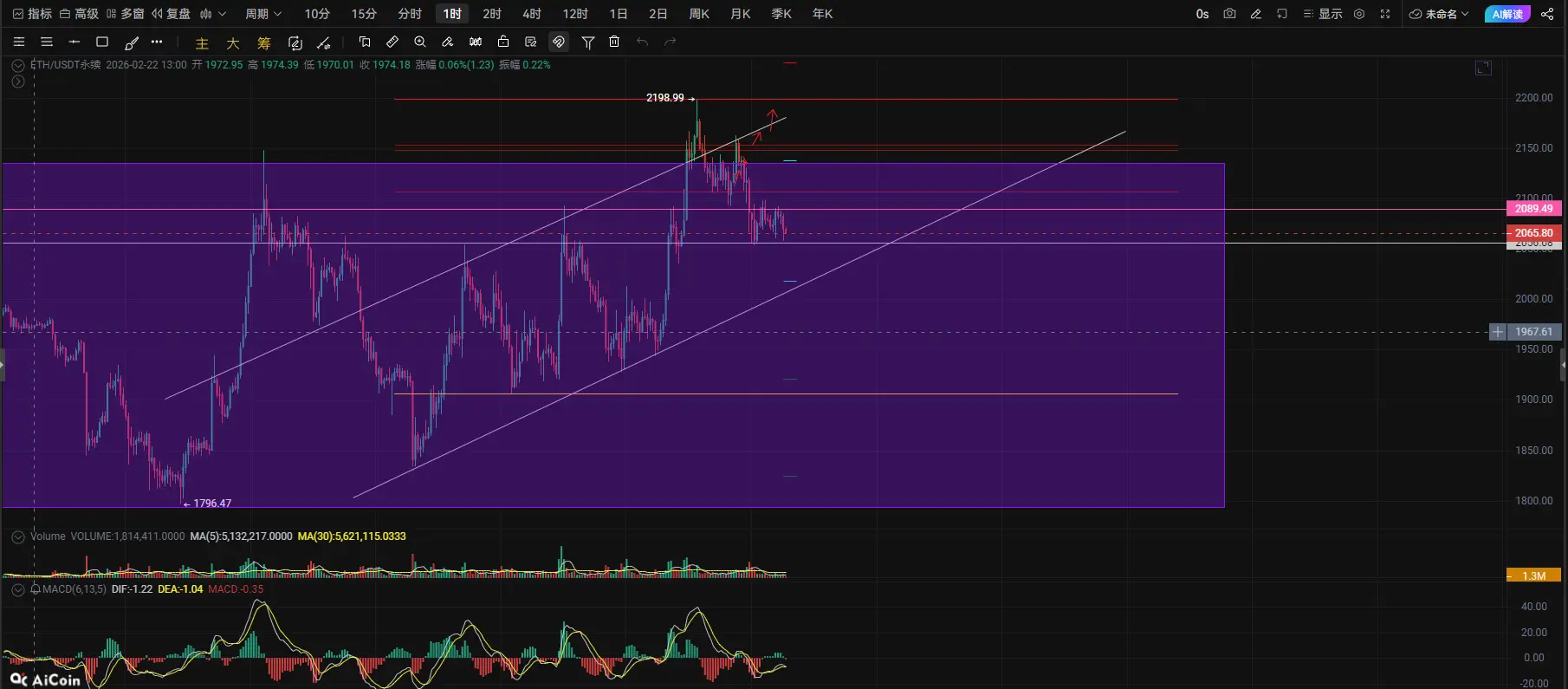Set alert with MACD bell icon
Screen dimensions: 1568x689
click(x=36, y=589)
